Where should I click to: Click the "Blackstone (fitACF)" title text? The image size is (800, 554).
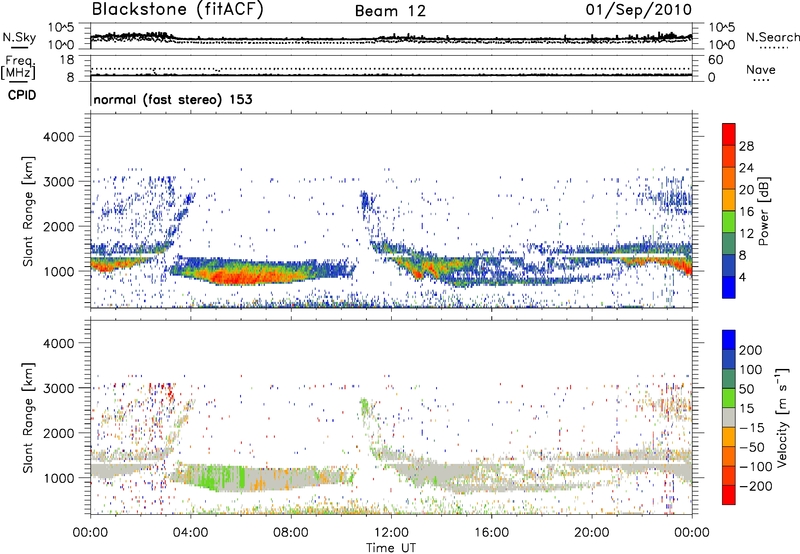(178, 10)
